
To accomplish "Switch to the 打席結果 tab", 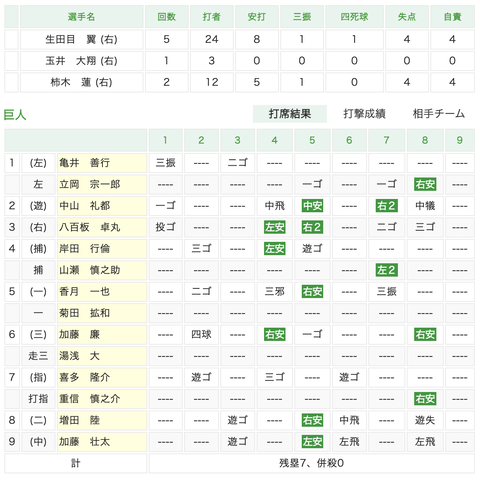I will [290, 114].
